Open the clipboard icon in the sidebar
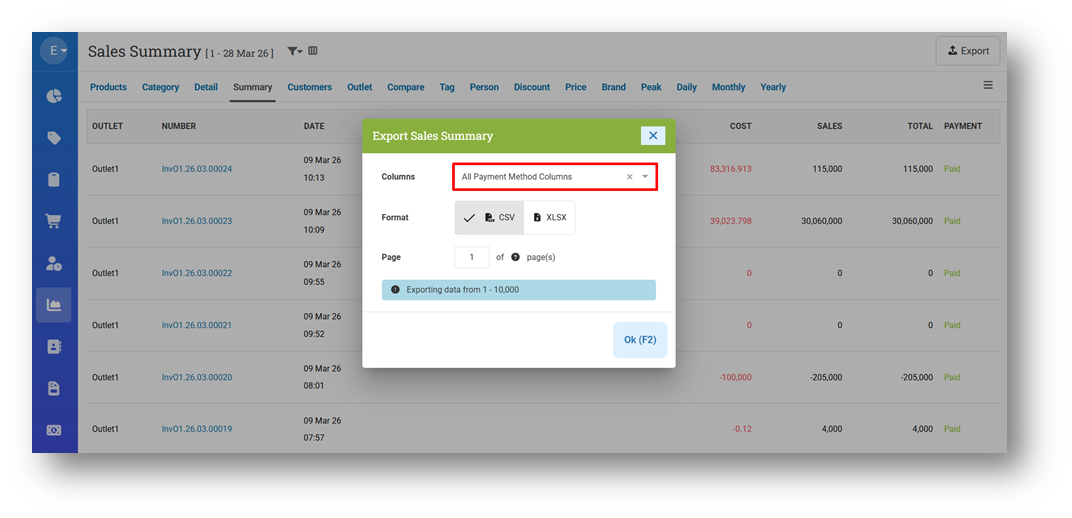This screenshot has width=1072, height=518. pyautogui.click(x=54, y=180)
